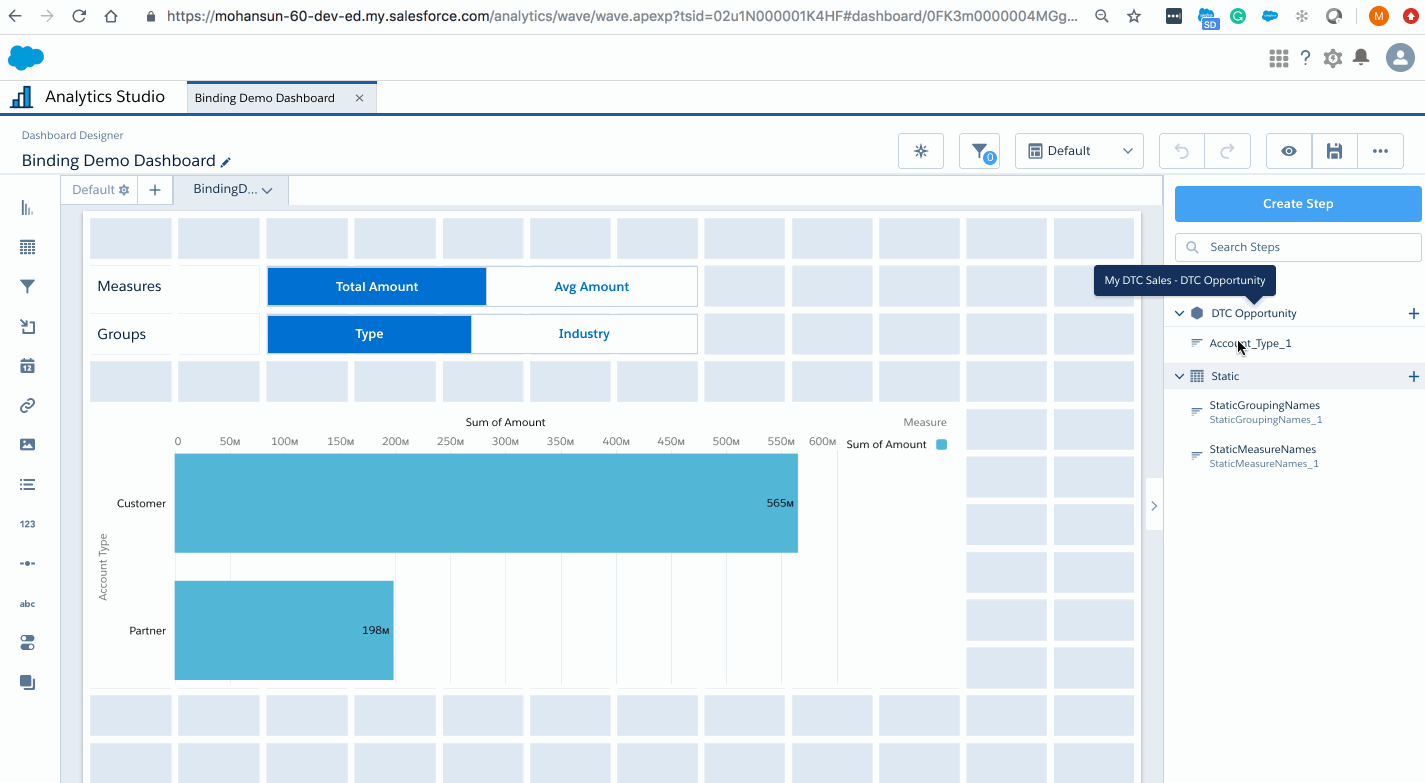1425x783 pixels.
Task: Click the Sum of Amount legend swatch
Action: 941,444
